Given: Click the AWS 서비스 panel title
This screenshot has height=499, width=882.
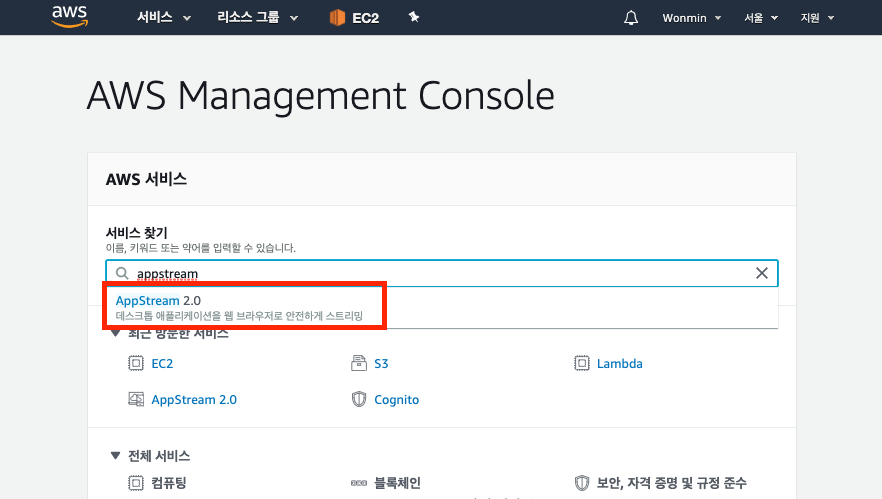Looking at the screenshot, I should pyautogui.click(x=146, y=179).
